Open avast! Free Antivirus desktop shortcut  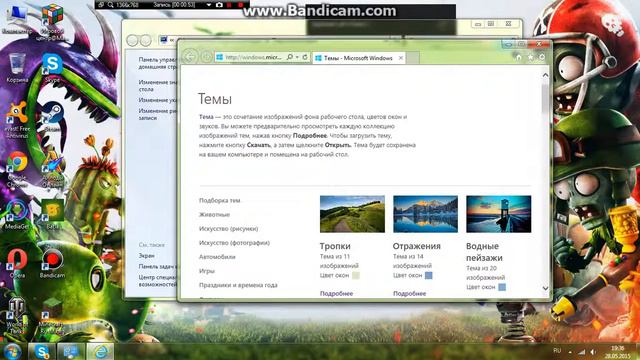17,120
